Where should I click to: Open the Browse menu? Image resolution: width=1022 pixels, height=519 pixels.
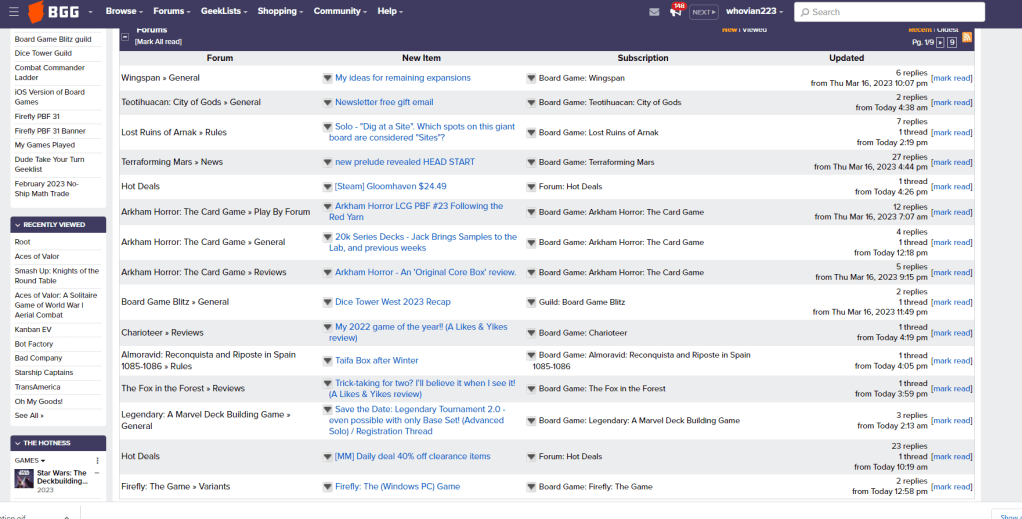(125, 12)
